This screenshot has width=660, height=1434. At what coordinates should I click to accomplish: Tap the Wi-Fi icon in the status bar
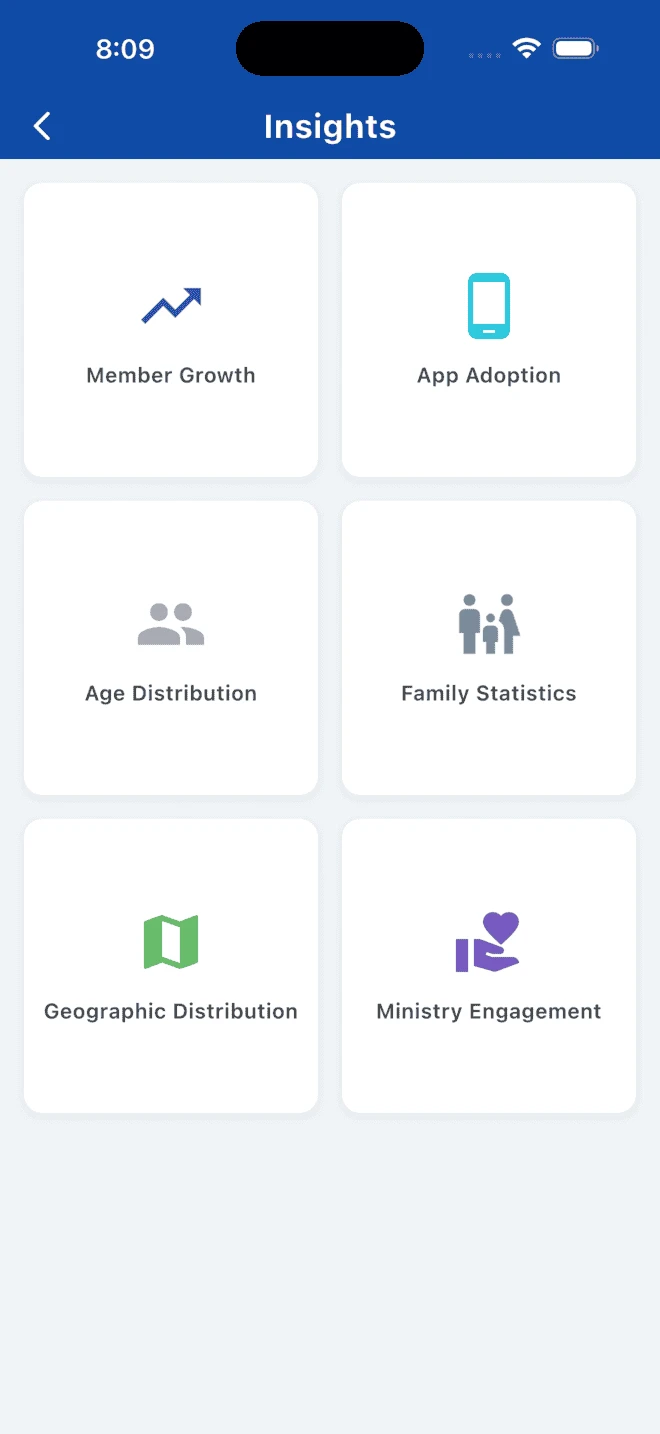point(528,46)
